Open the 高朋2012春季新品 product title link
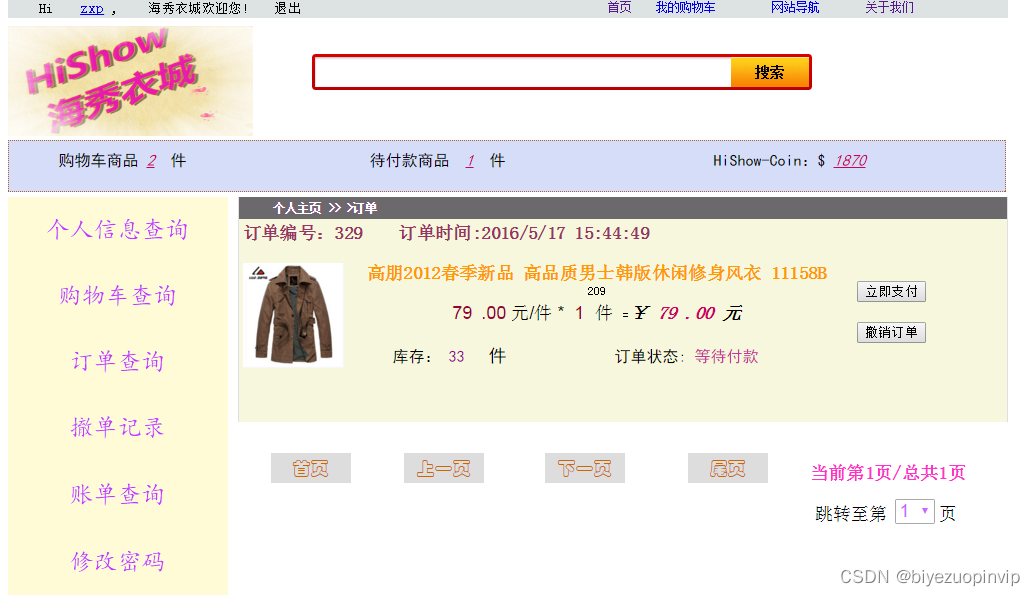 click(597, 273)
